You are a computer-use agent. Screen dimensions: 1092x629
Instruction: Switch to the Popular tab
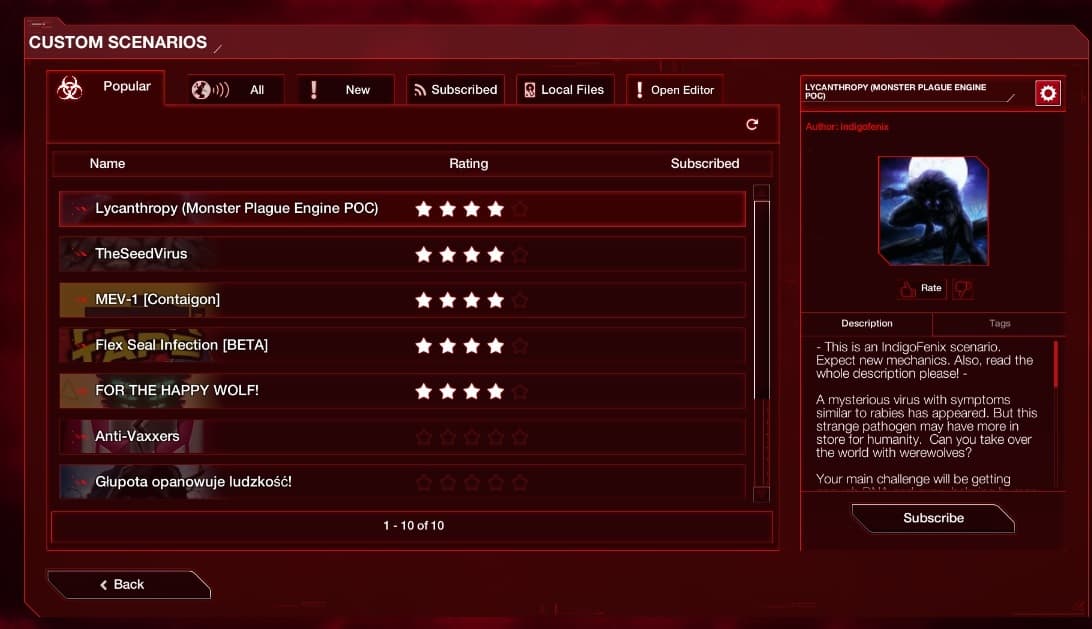[106, 88]
